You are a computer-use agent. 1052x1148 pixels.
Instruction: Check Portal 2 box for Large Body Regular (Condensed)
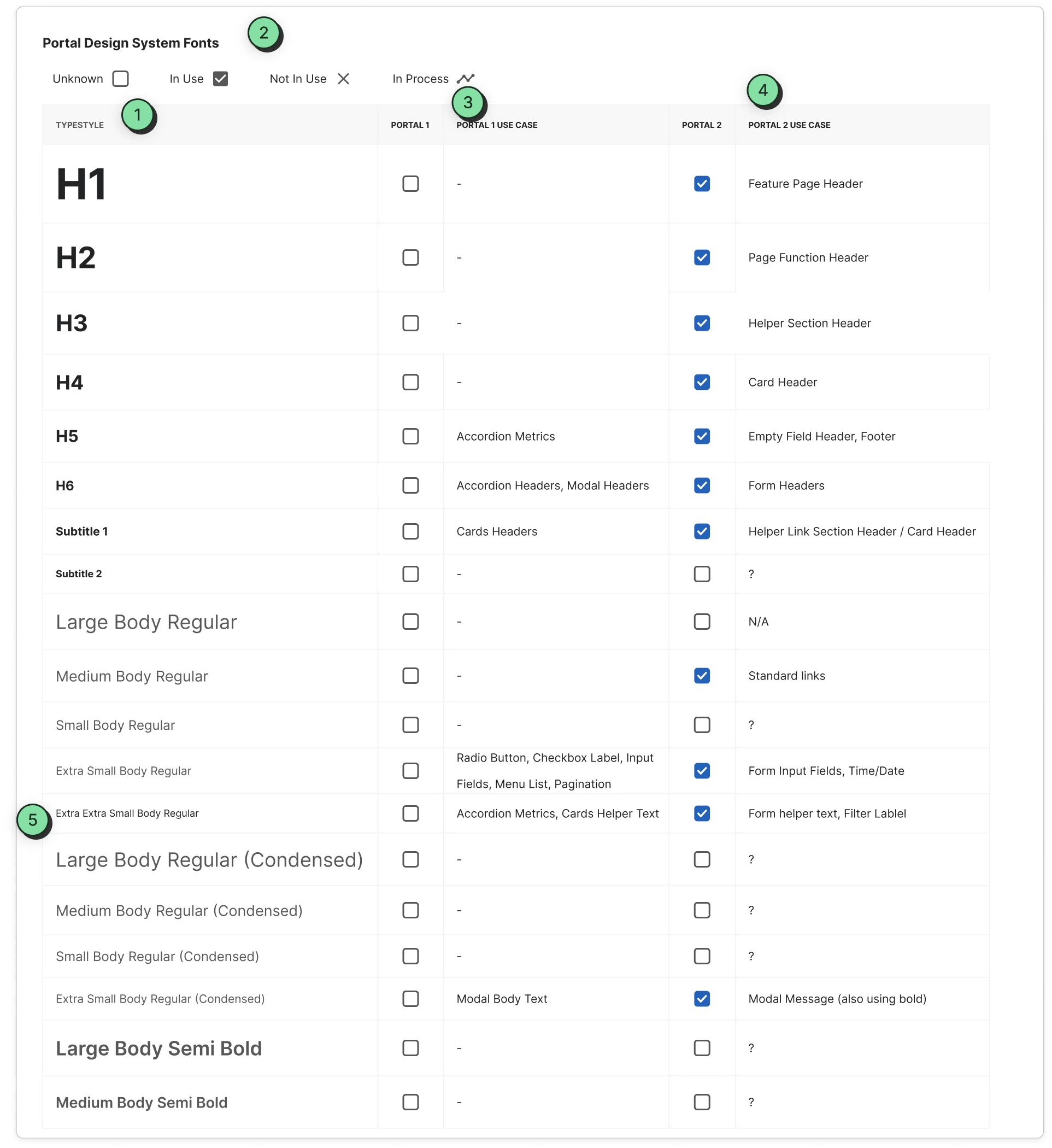702,859
